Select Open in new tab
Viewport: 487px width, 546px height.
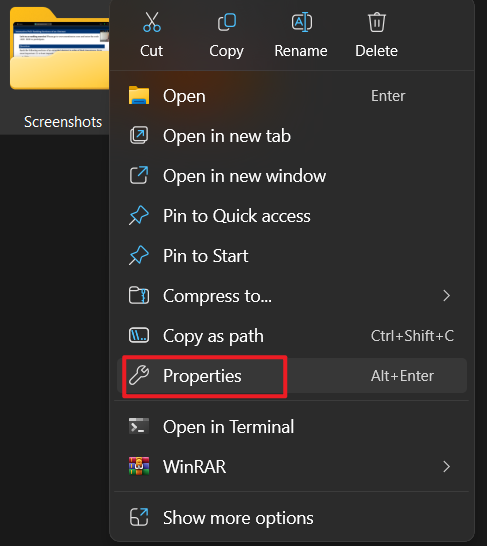click(x=292, y=136)
